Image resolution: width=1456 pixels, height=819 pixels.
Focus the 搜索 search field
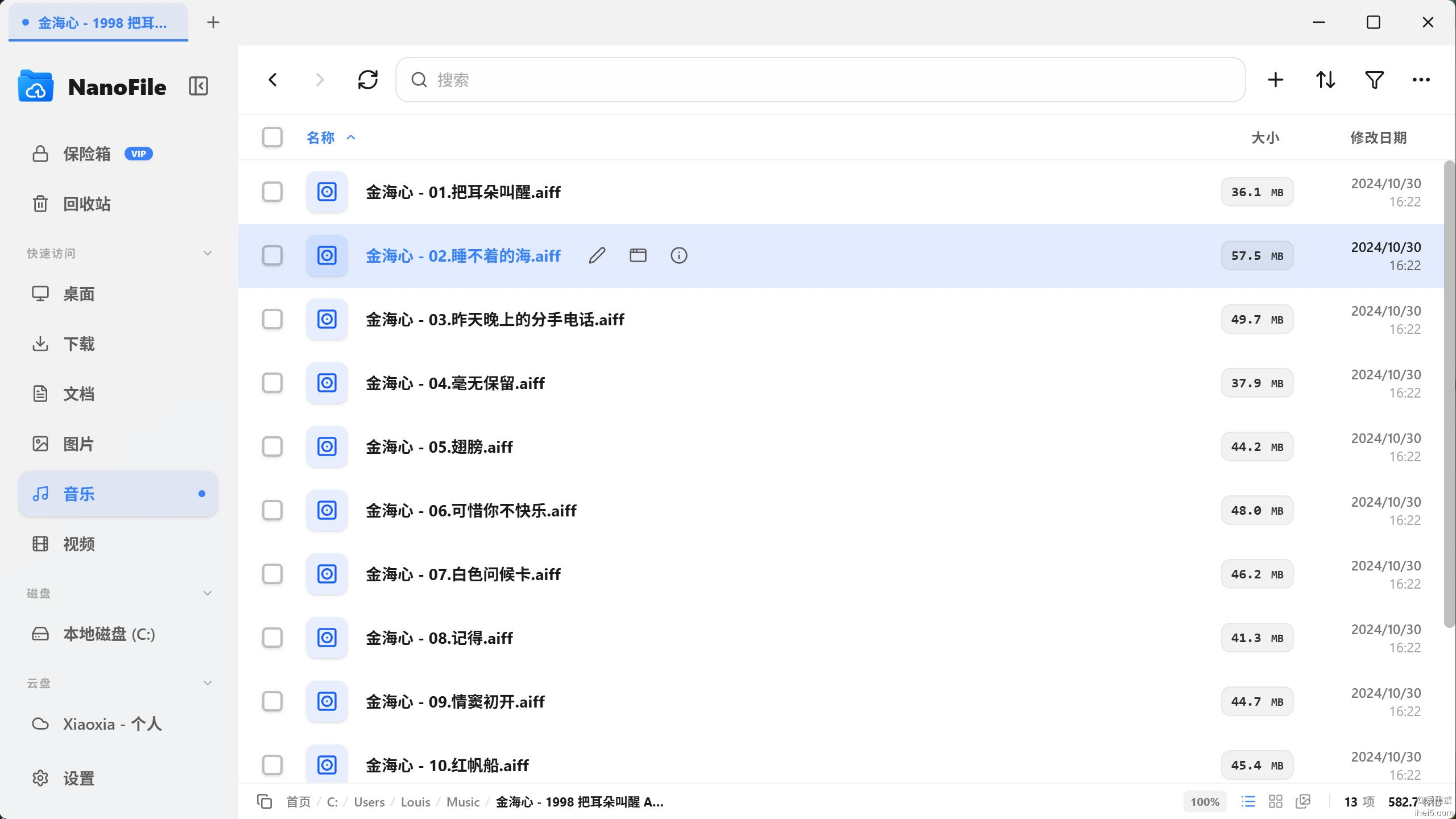tap(820, 80)
